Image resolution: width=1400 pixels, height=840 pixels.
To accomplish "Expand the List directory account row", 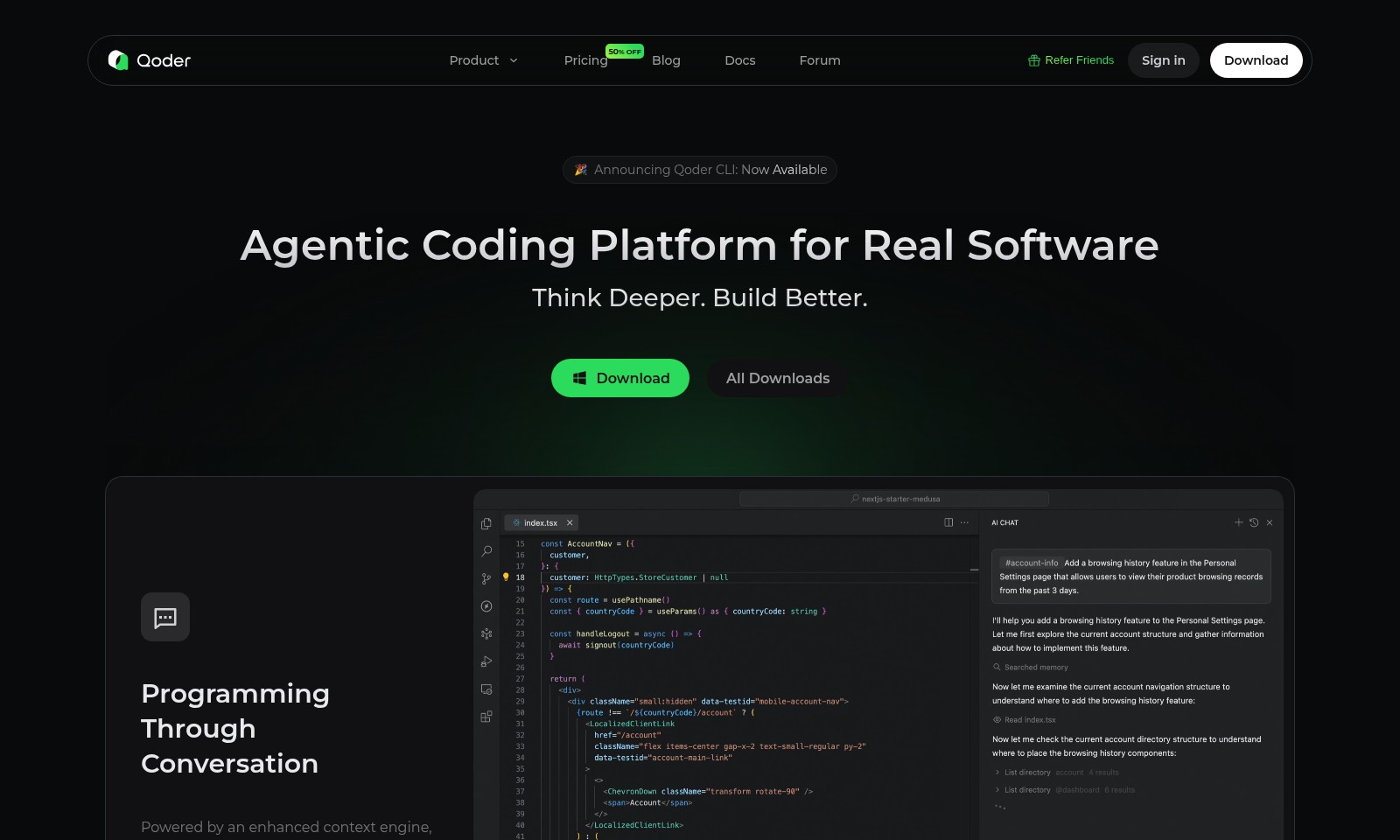I will click(x=1057, y=773).
